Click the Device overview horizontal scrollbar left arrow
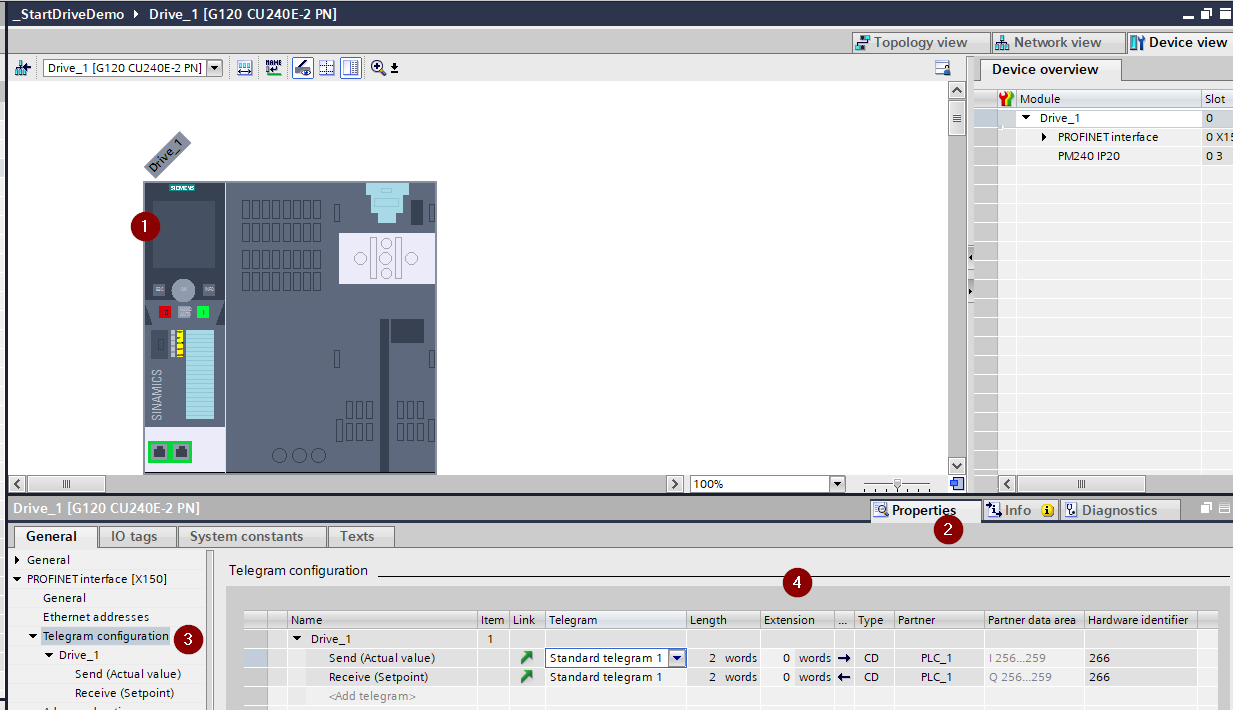The height and width of the screenshot is (710, 1233). [x=1007, y=484]
